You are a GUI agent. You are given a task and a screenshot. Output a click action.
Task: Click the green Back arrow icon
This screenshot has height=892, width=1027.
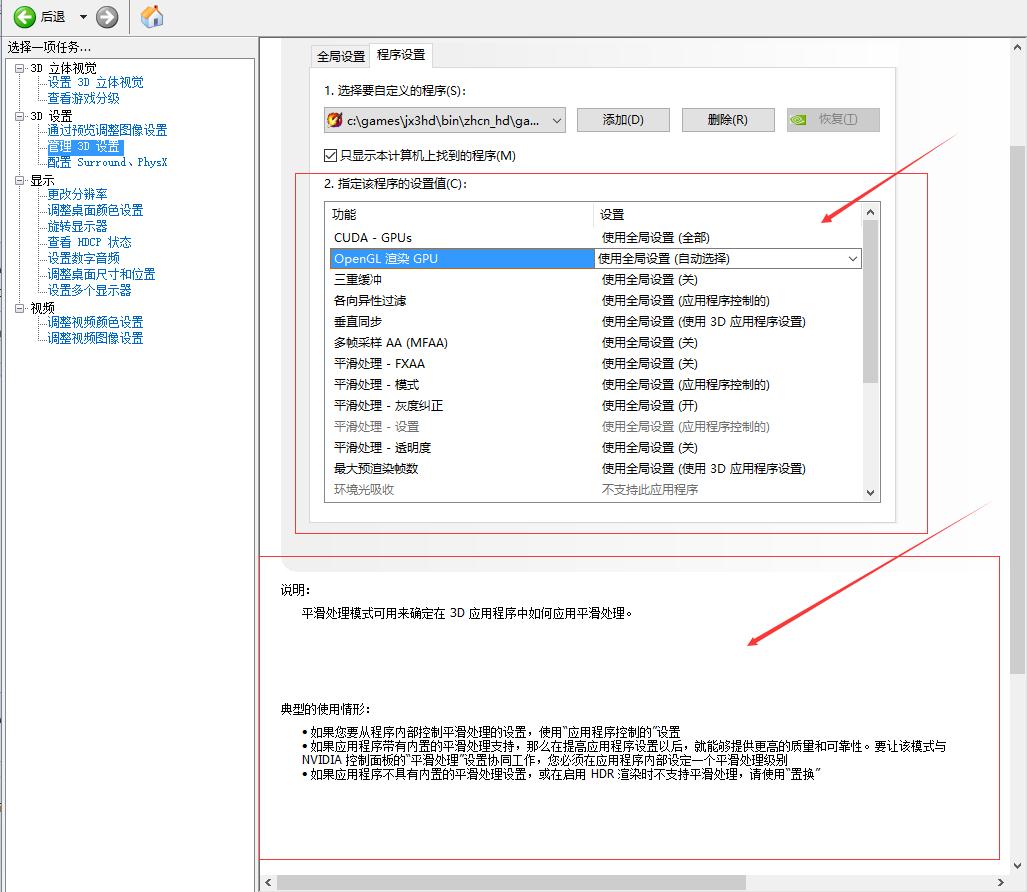coord(24,17)
